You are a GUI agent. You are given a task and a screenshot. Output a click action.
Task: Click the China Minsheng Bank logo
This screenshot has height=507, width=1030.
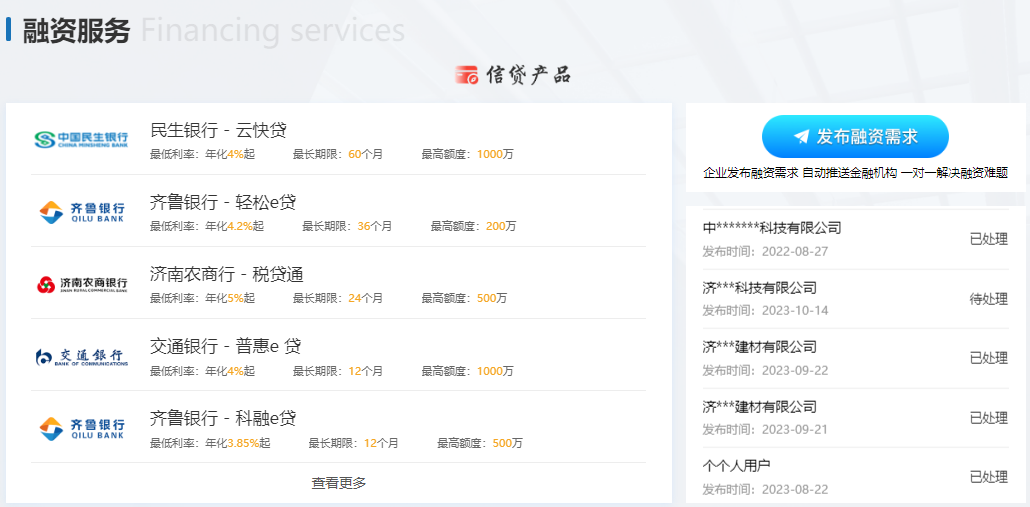pyautogui.click(x=81, y=139)
